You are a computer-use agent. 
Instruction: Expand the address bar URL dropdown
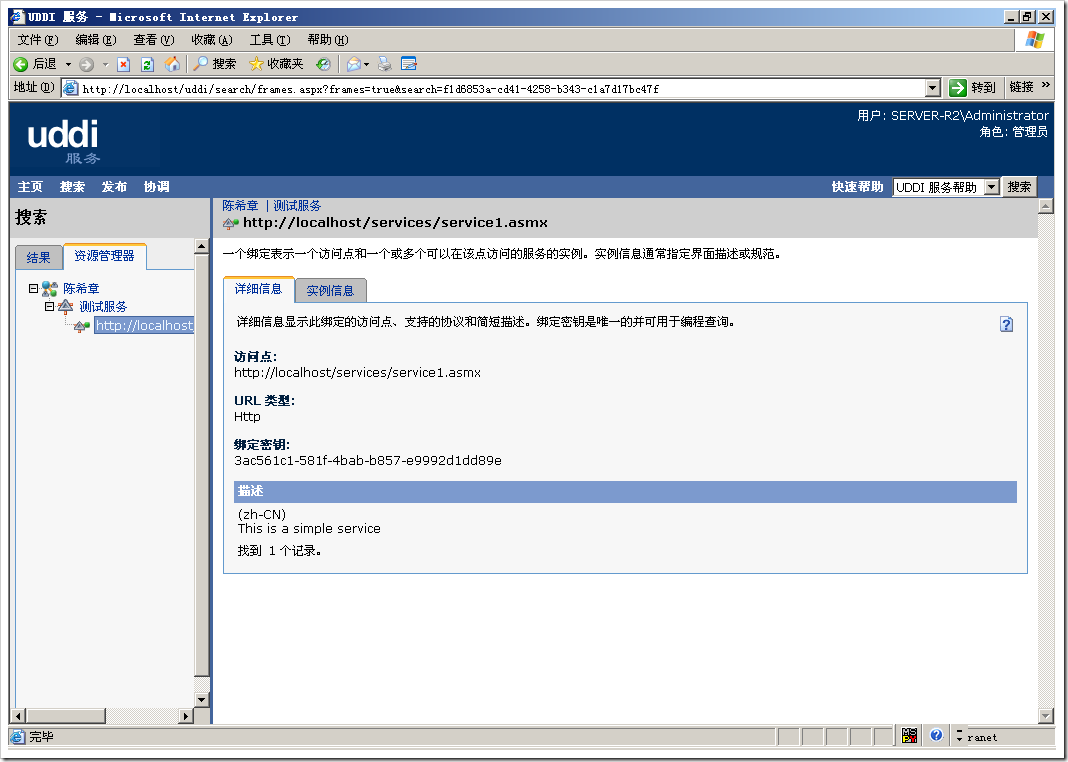click(x=933, y=88)
